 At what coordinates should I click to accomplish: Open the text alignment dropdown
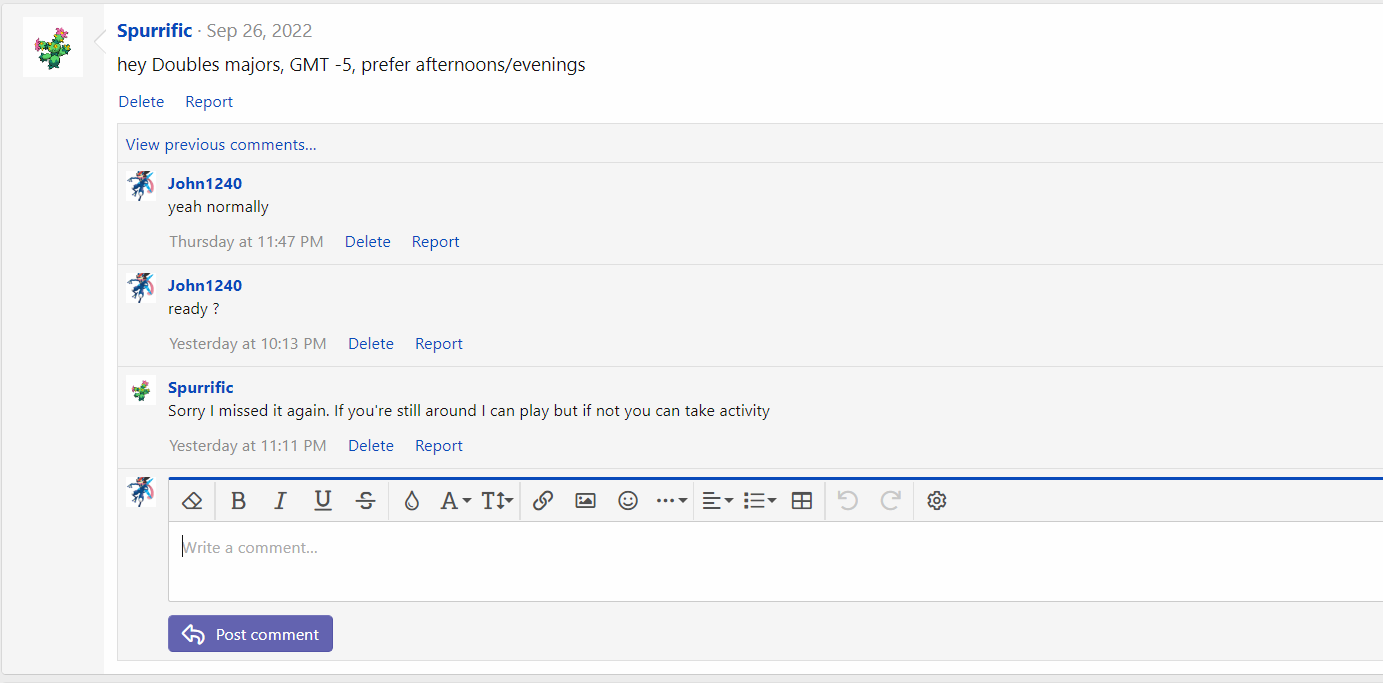click(717, 501)
